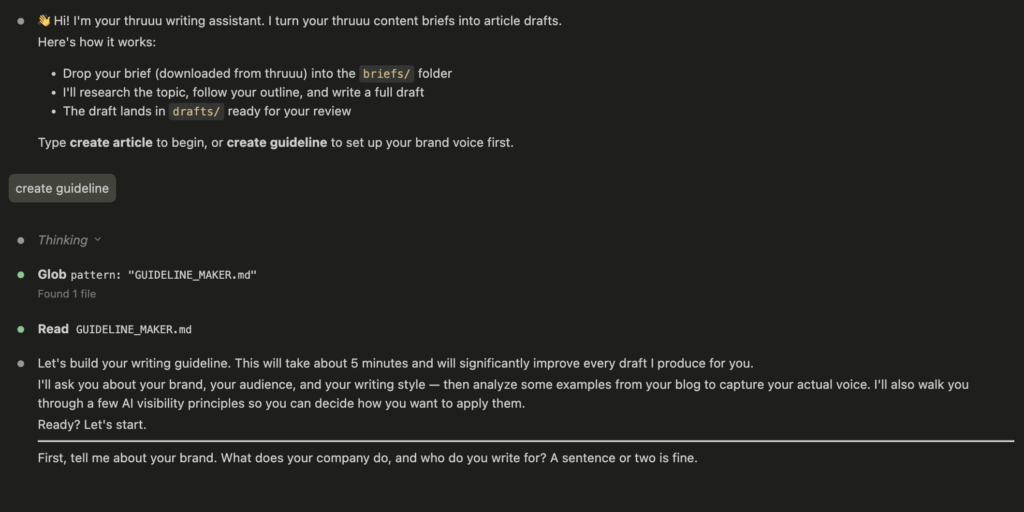Viewport: 1024px width, 512px height.
Task: Click the gray dot beside "Let's build your writing guideline"
Action: 21,363
